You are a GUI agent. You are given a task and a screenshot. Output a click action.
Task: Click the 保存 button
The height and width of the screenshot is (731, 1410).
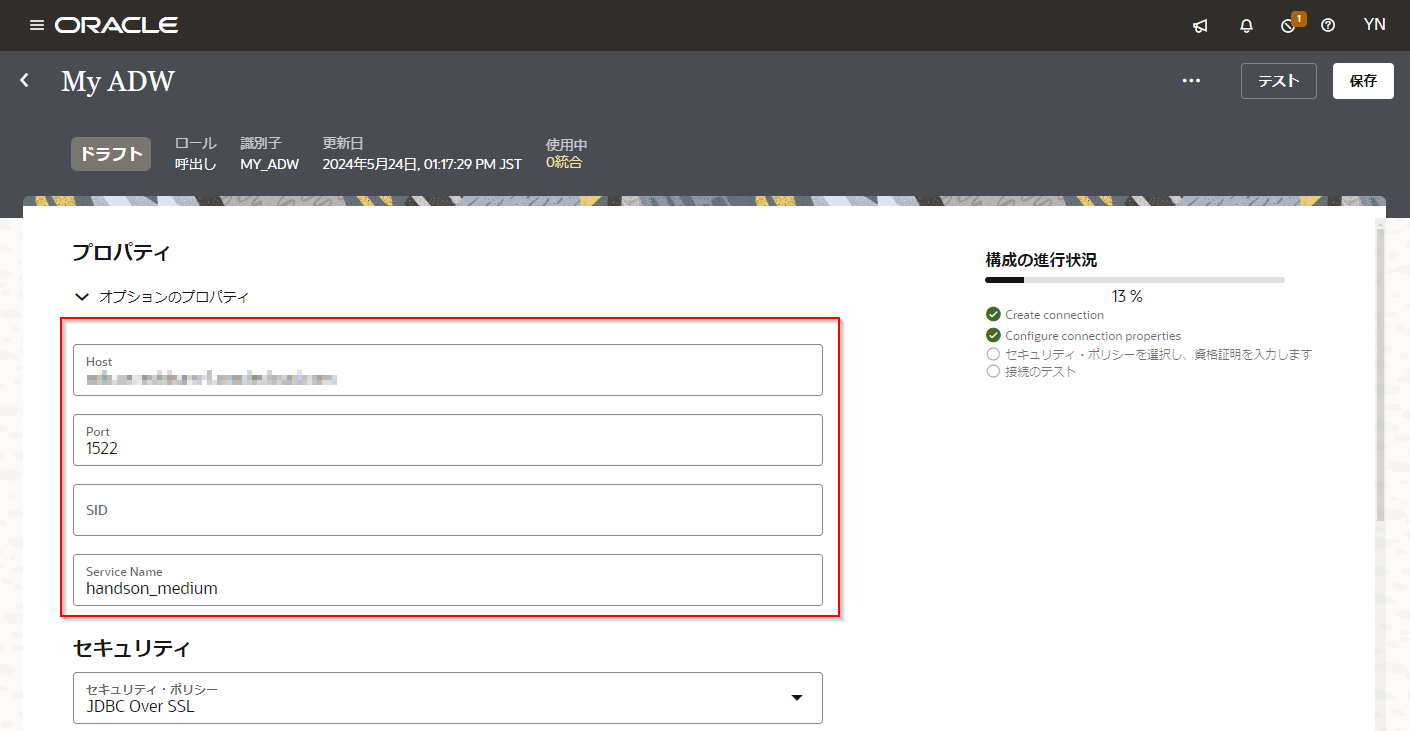pyautogui.click(x=1363, y=81)
